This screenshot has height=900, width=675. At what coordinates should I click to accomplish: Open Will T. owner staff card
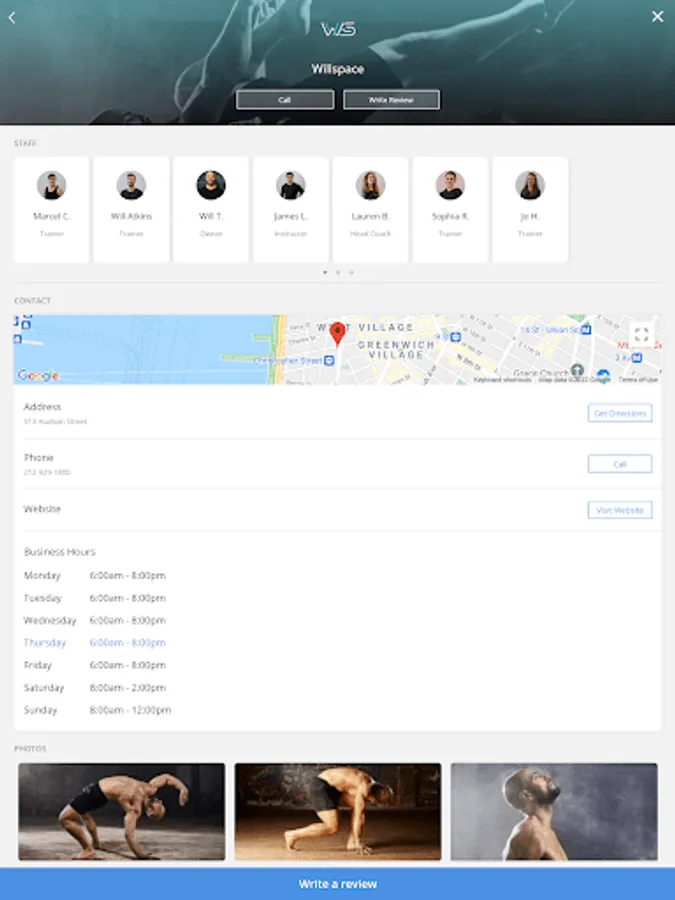[211, 210]
